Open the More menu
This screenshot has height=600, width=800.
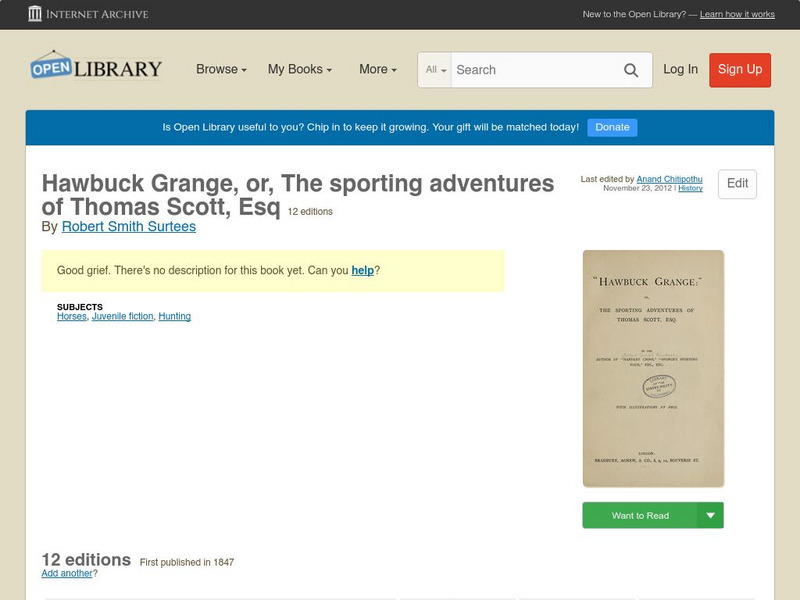pyautogui.click(x=378, y=69)
